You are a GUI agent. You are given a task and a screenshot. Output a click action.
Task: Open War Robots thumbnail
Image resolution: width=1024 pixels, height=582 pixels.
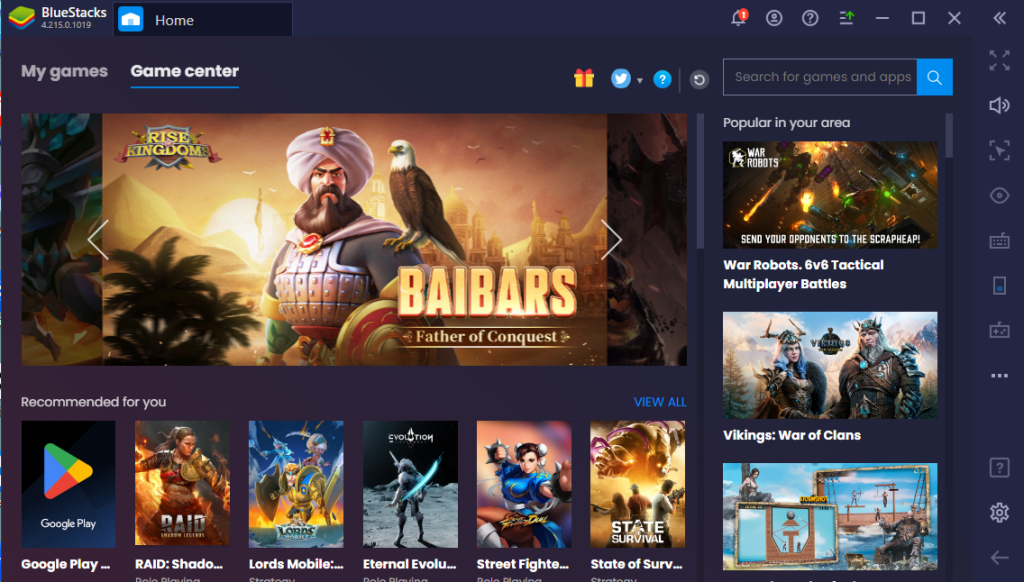click(x=830, y=195)
